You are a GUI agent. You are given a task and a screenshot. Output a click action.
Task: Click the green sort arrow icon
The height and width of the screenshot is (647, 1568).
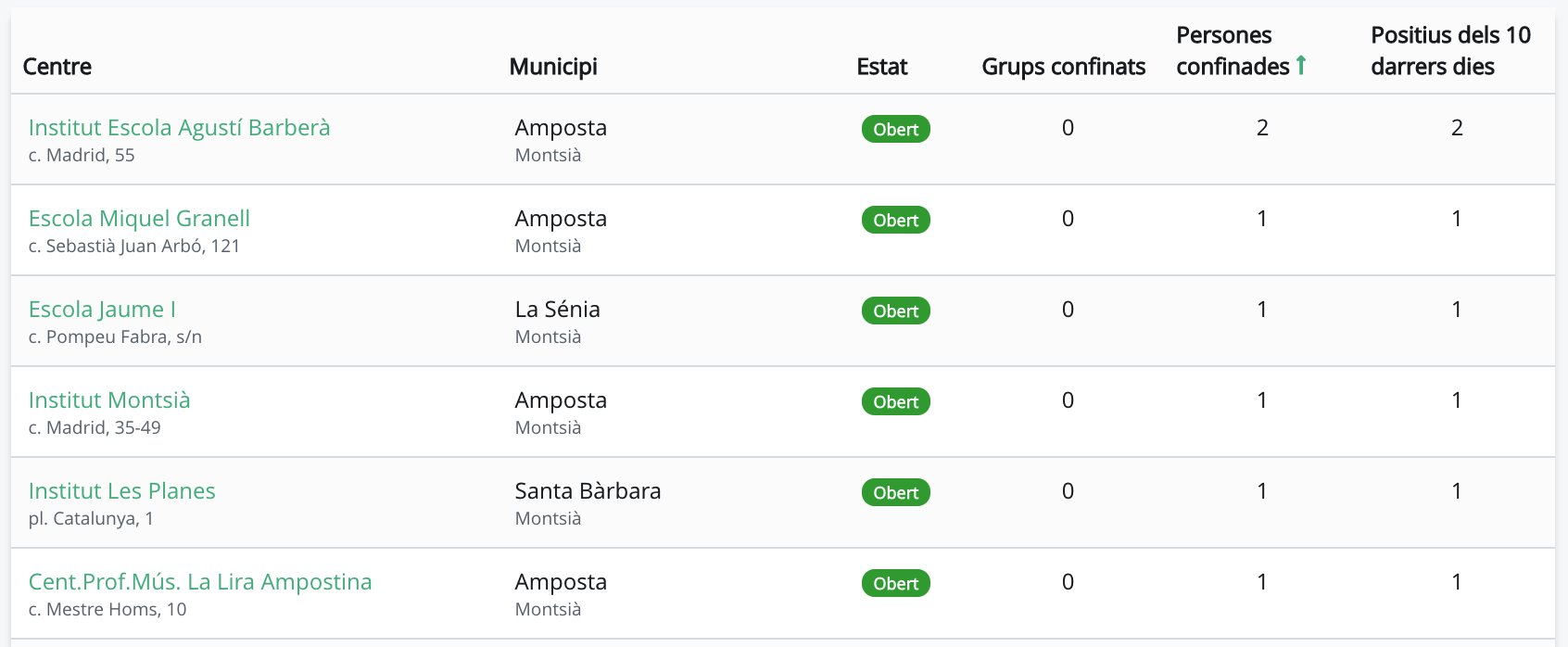pyautogui.click(x=1301, y=65)
